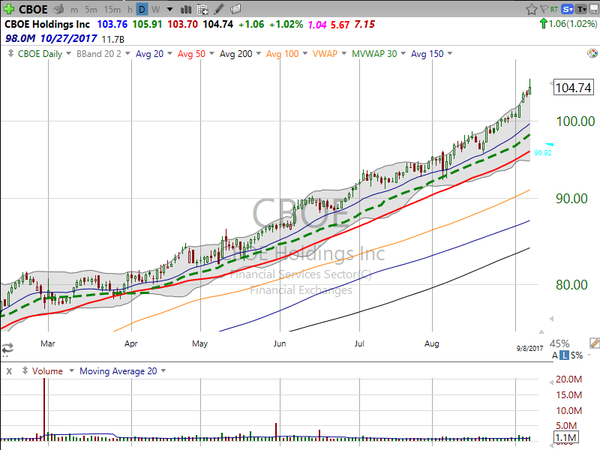
Task: Select the D daily timeframe
Action: (x=142, y=10)
